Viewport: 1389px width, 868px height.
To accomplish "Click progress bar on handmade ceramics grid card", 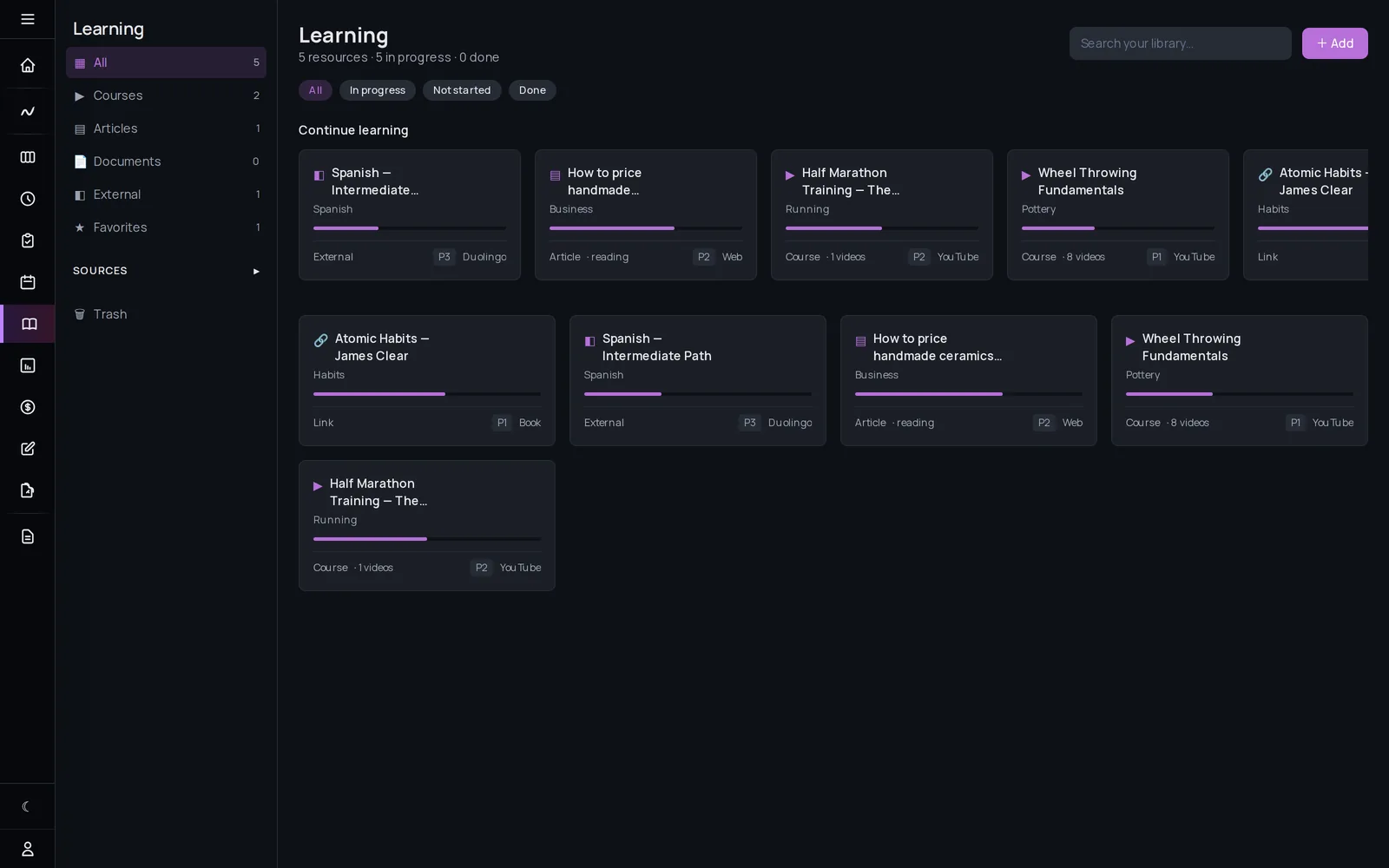I will coord(969,394).
